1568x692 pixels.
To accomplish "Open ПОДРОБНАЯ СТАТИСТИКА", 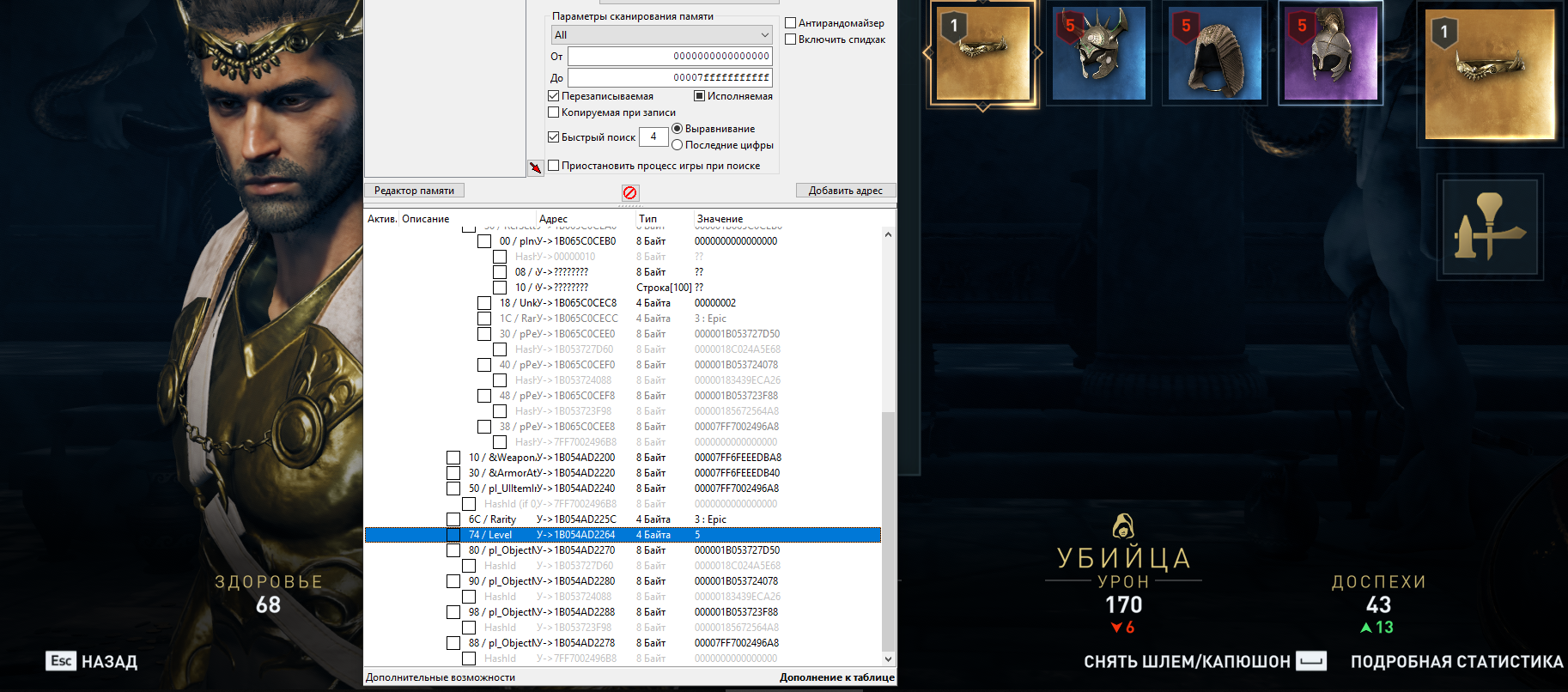I will pos(1456,662).
